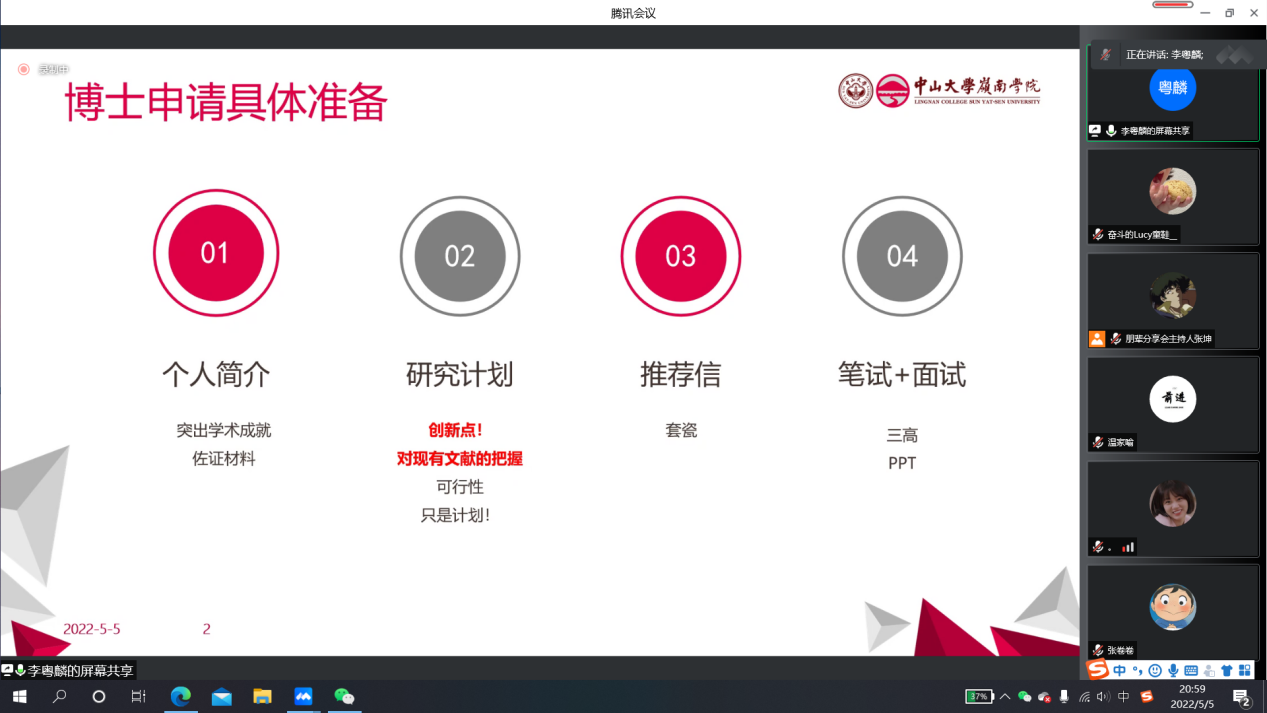1267x713 pixels.
Task: Open the Sogou emoji smiley panel
Action: point(1155,671)
